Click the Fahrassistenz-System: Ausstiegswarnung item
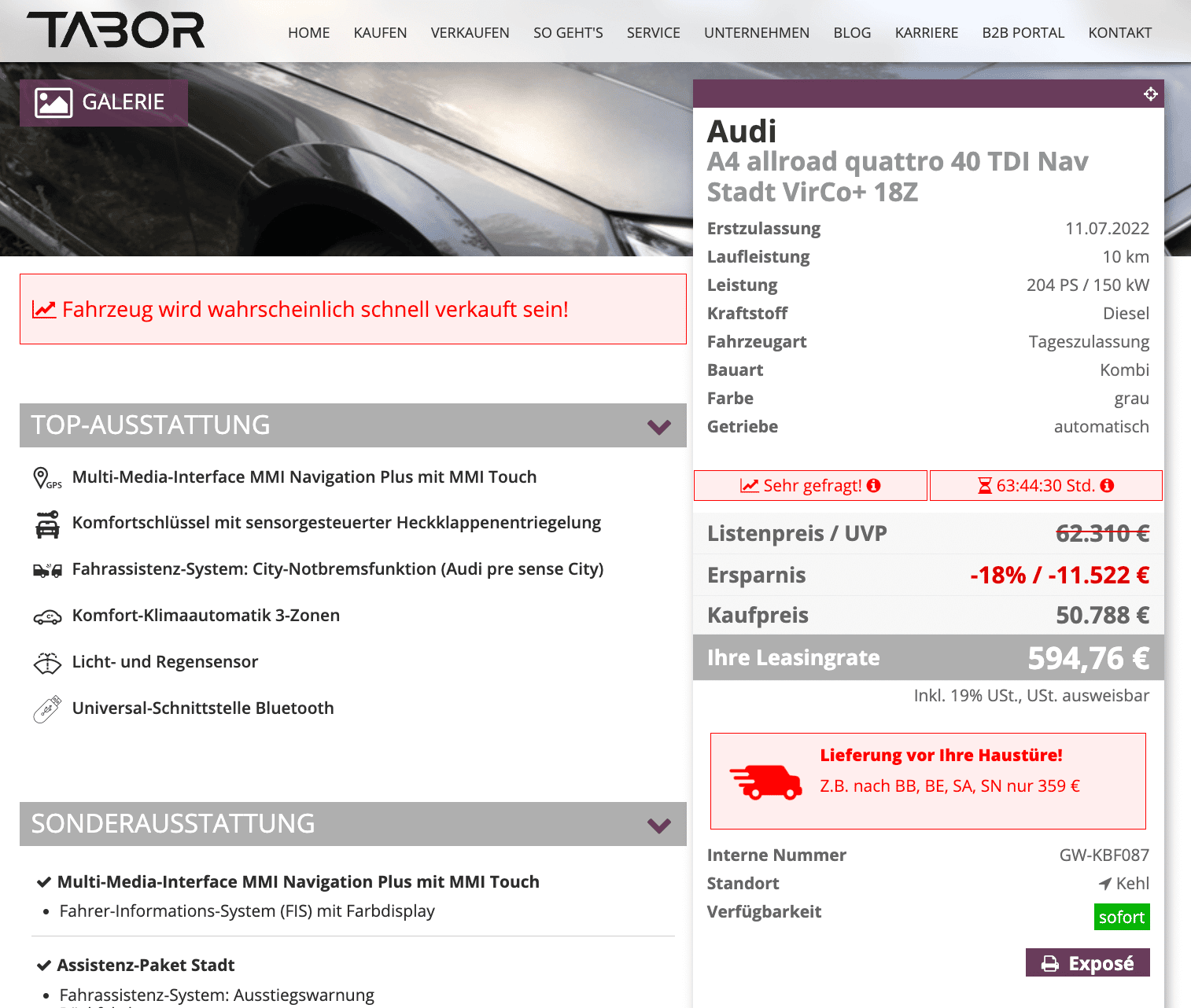The height and width of the screenshot is (1008, 1191). pyautogui.click(x=216, y=995)
